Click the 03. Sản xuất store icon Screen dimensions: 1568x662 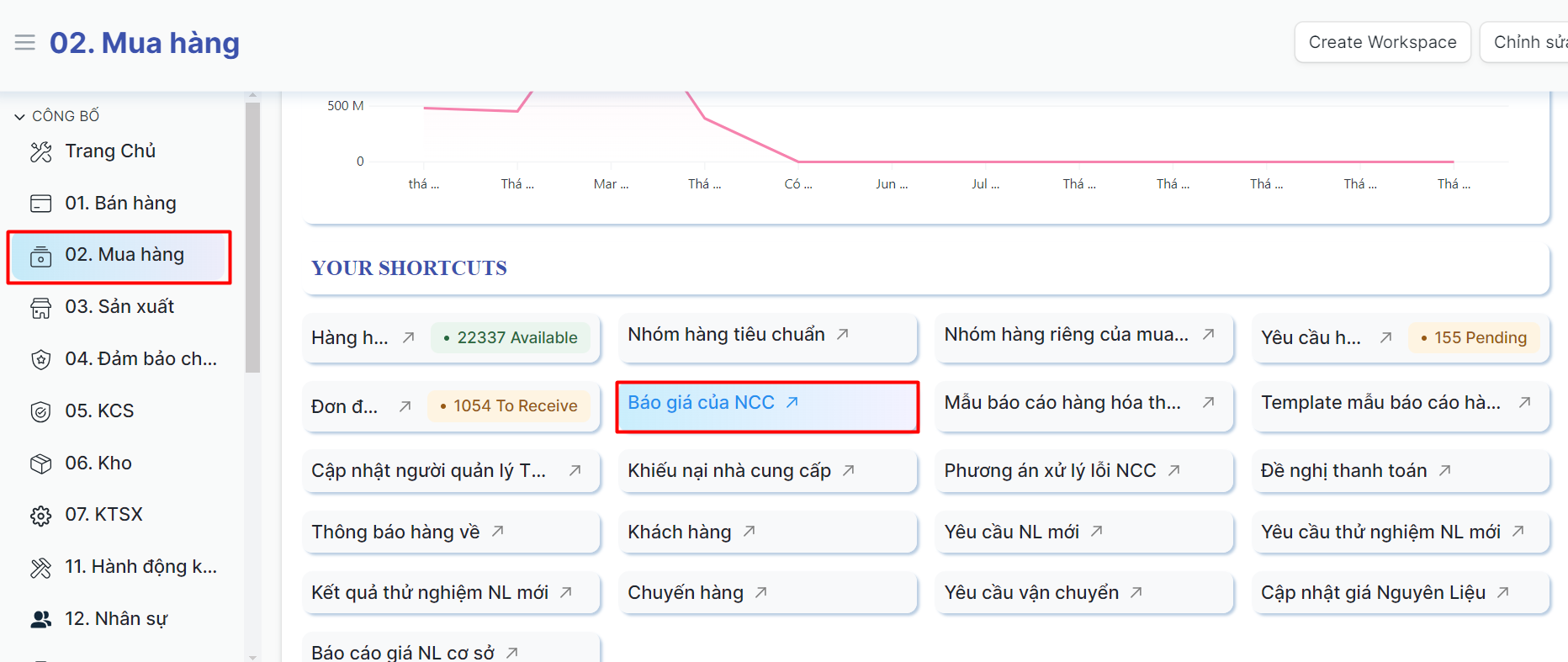coord(40,308)
